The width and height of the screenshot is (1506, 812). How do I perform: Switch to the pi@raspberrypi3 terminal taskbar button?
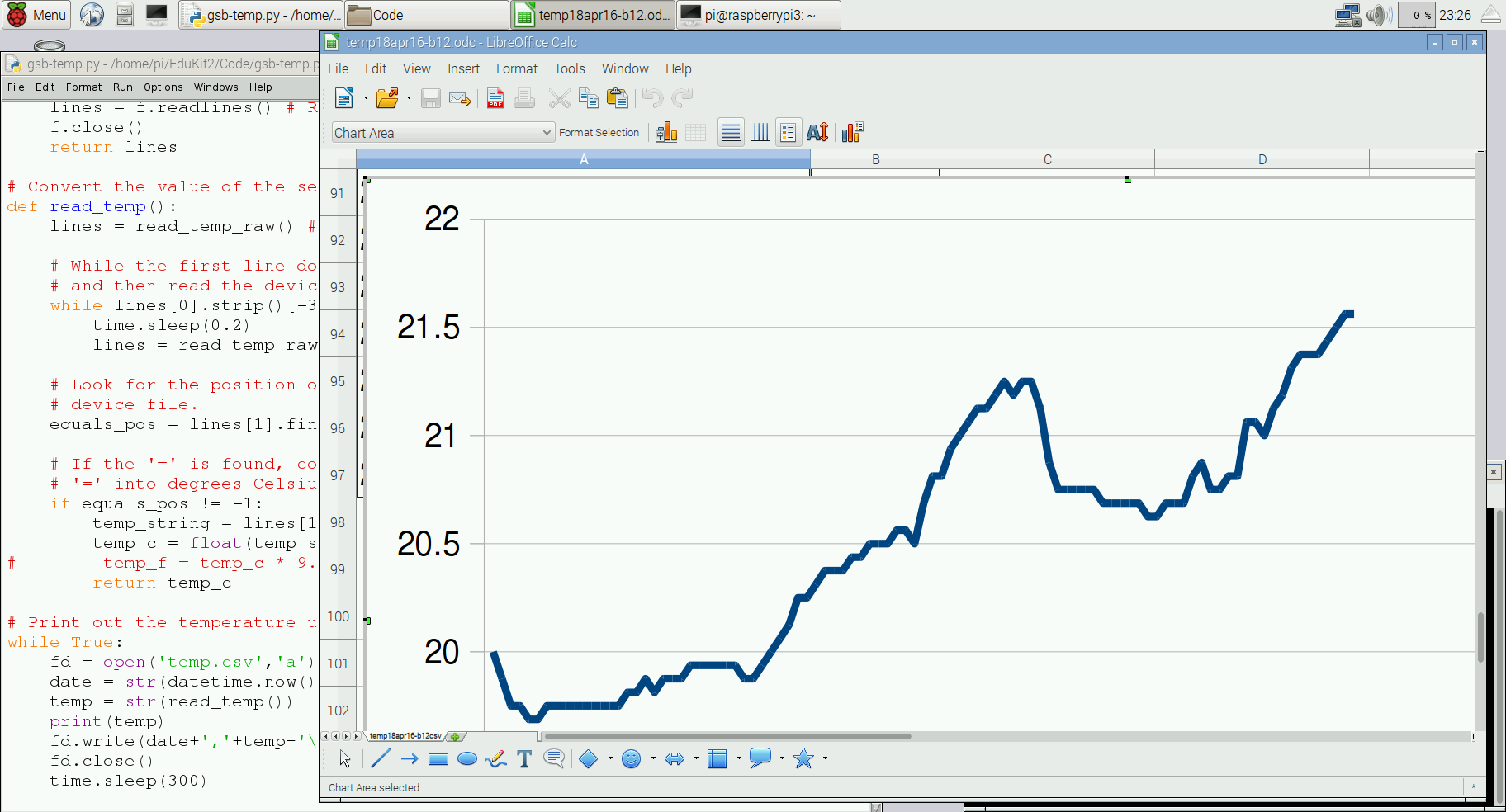click(x=758, y=15)
